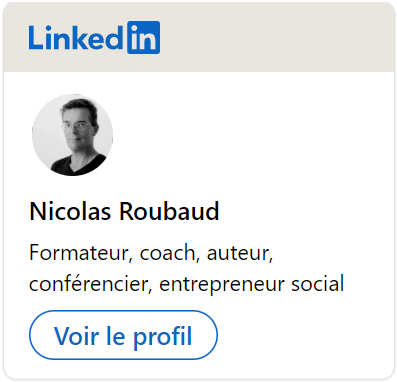Click the word "auteur" in headline
This screenshot has width=397, height=382.
pos(238,254)
